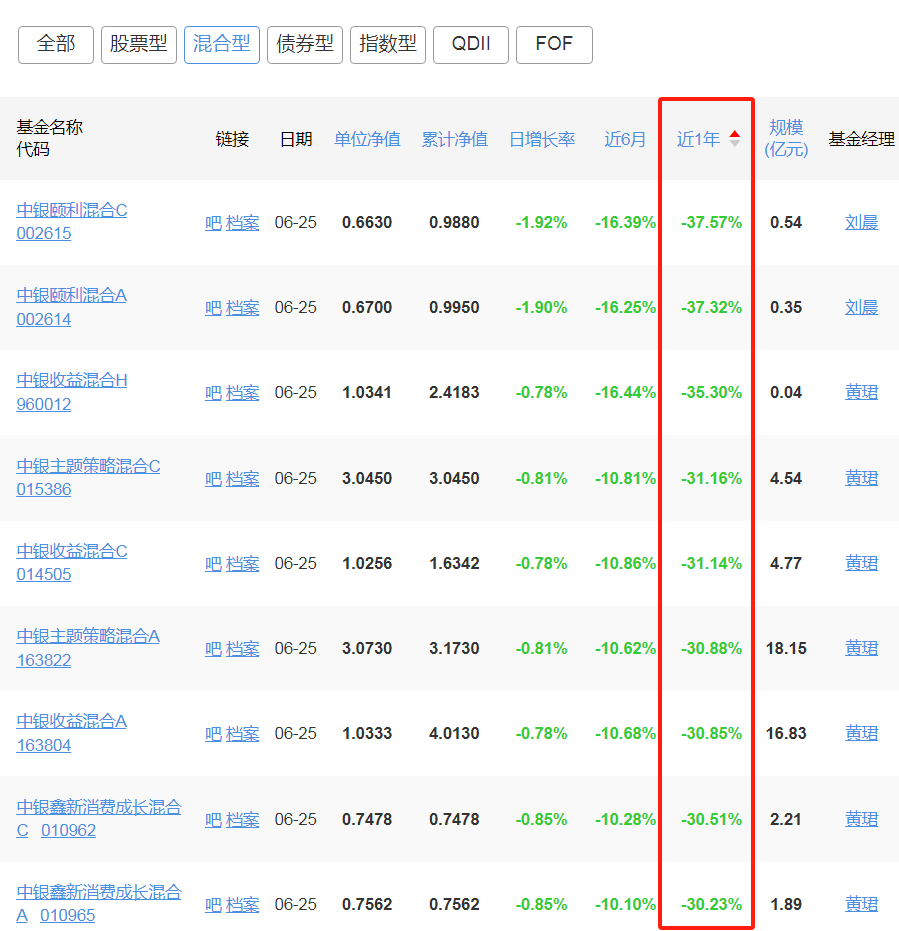Open fund 中银主题策略混合C
This screenshot has height=931, width=899.
click(88, 466)
